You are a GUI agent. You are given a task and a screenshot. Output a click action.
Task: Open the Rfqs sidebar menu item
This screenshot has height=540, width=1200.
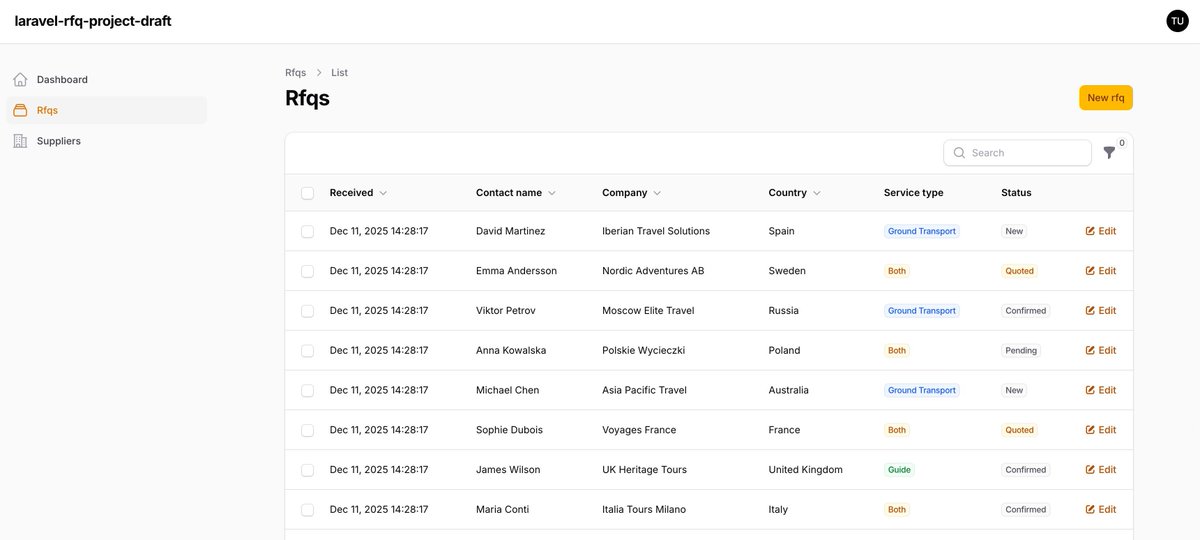pyautogui.click(x=107, y=111)
